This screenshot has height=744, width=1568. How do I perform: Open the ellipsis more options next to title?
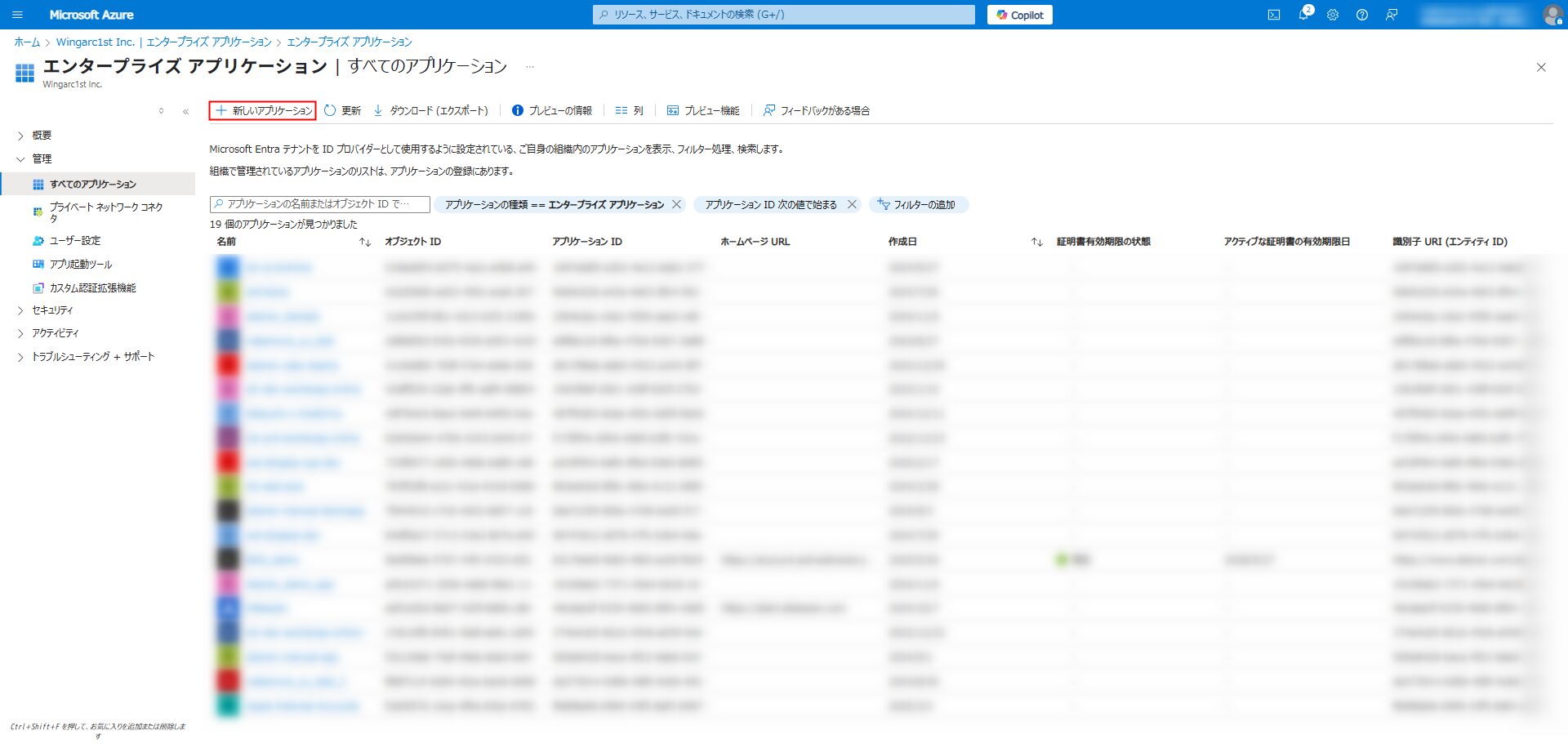(x=530, y=67)
